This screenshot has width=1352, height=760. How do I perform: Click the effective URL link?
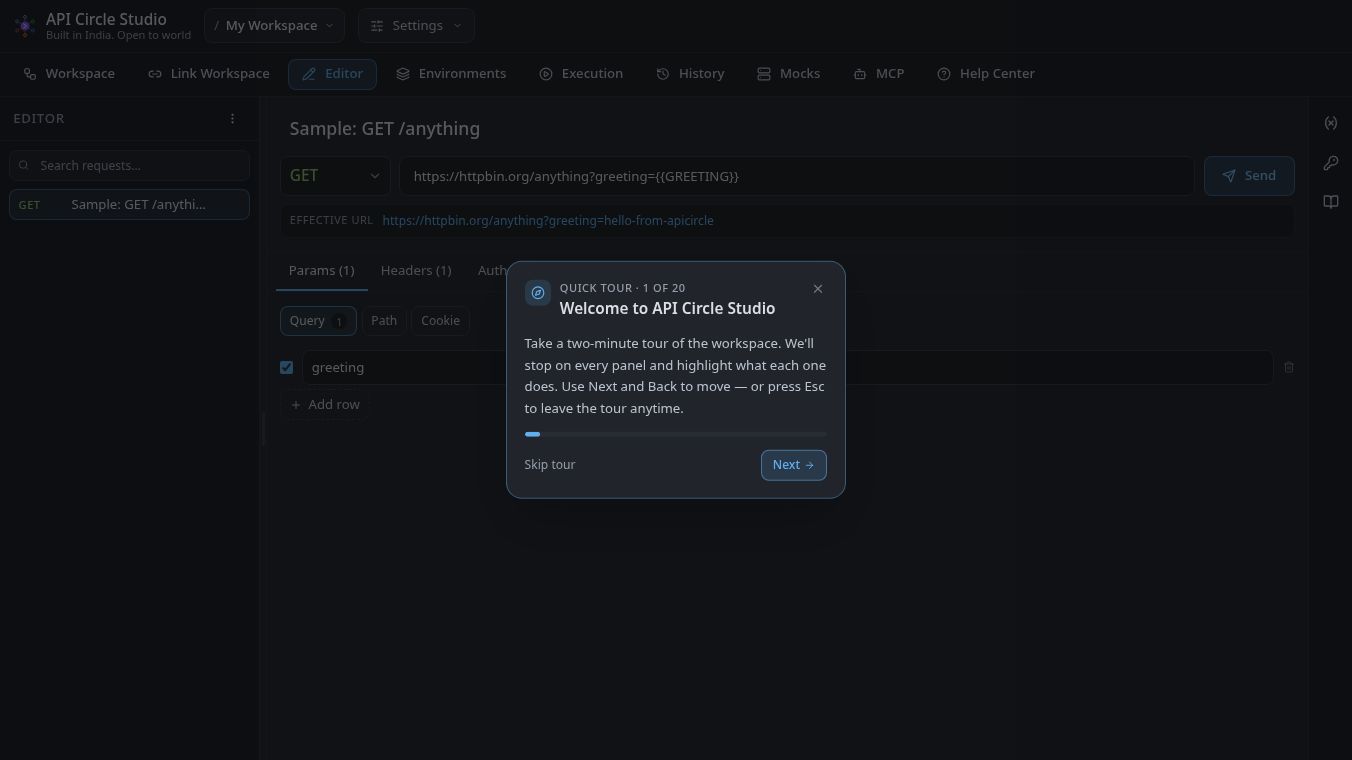(x=548, y=221)
